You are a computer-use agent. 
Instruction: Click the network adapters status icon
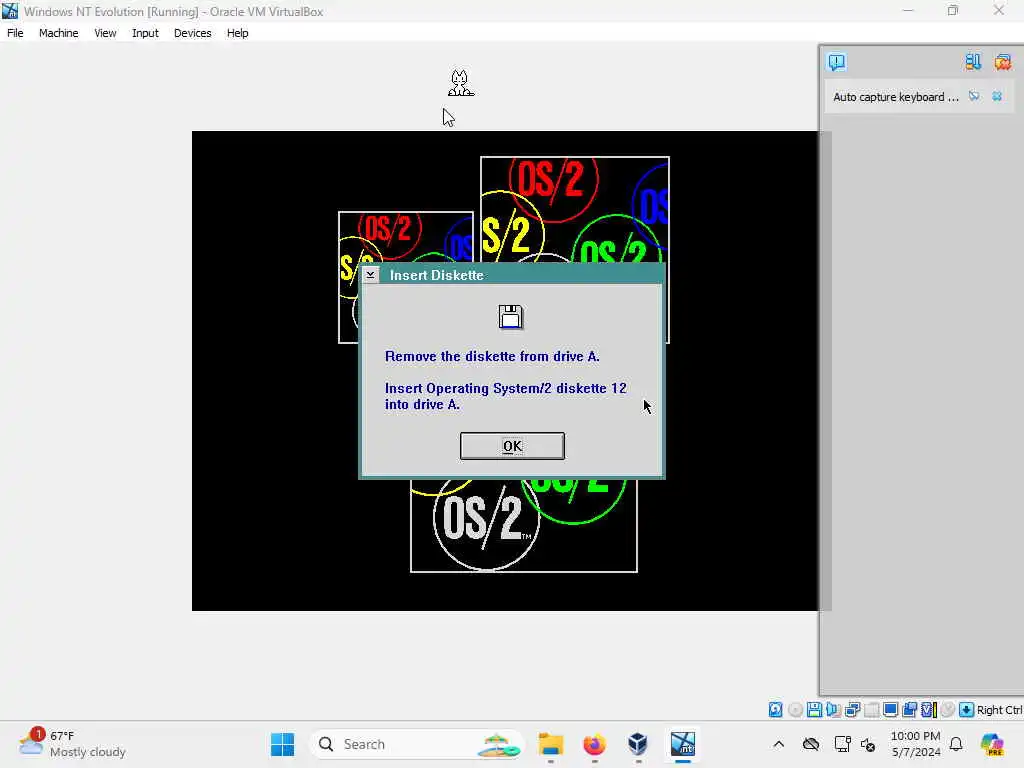(852, 710)
